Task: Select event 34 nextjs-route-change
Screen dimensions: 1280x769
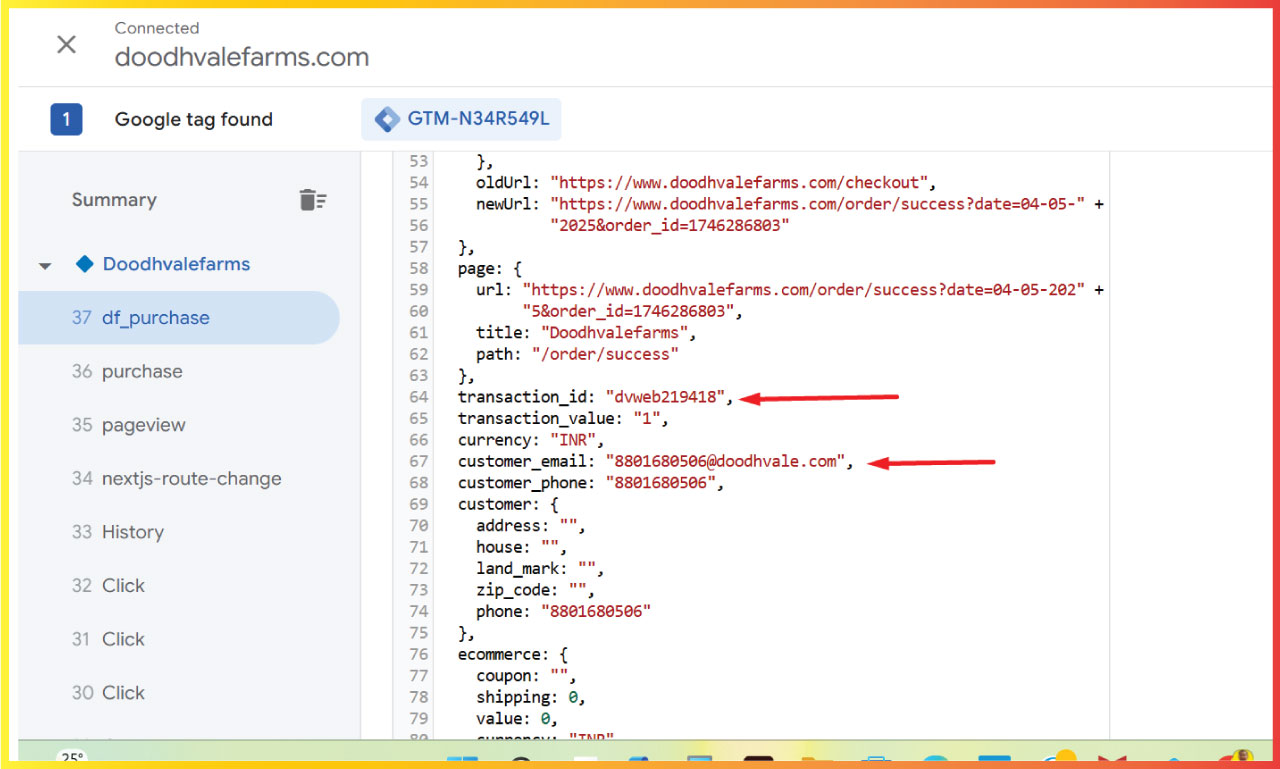Action: (x=190, y=479)
